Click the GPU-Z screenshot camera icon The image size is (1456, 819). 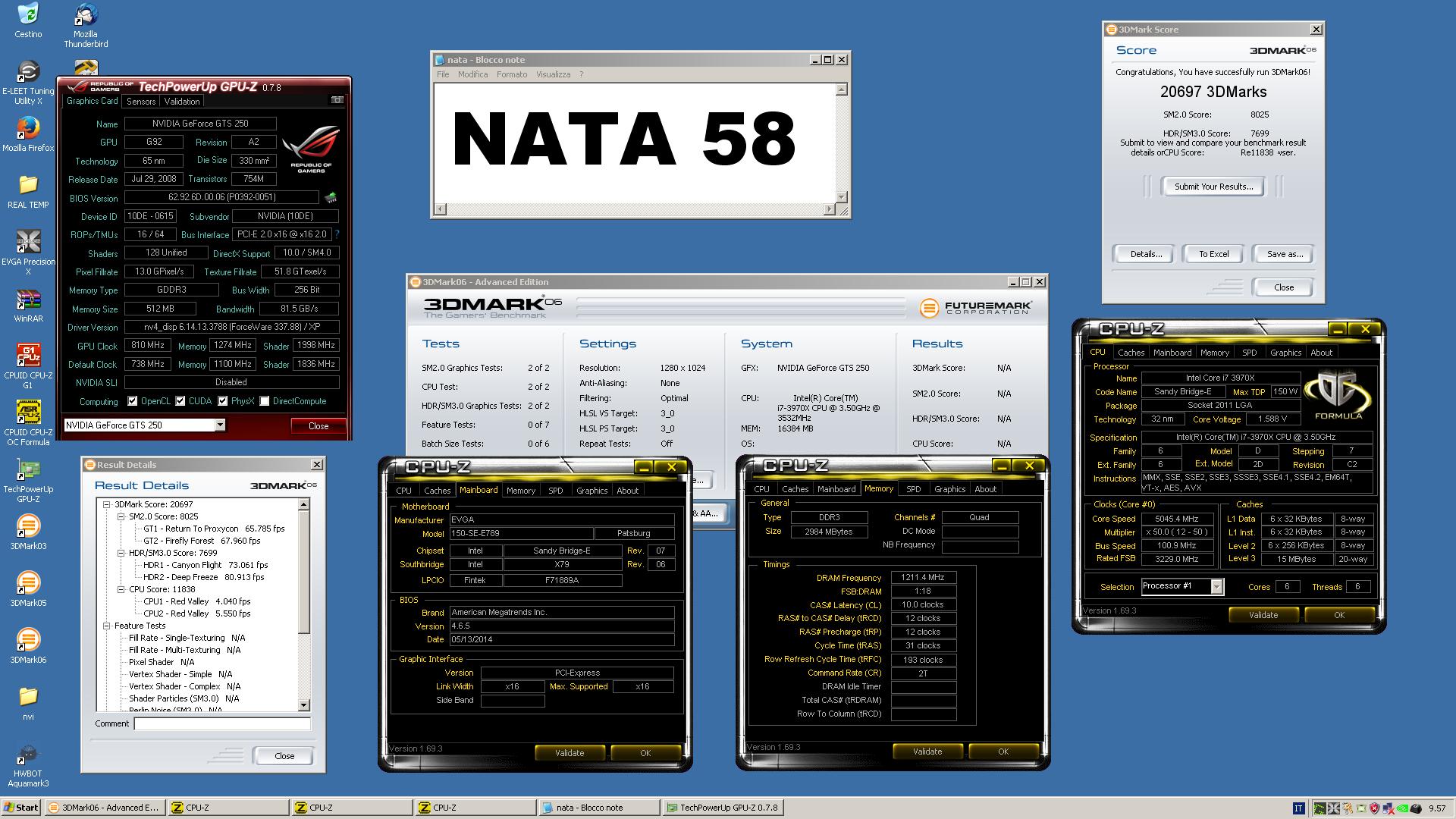pos(337,100)
